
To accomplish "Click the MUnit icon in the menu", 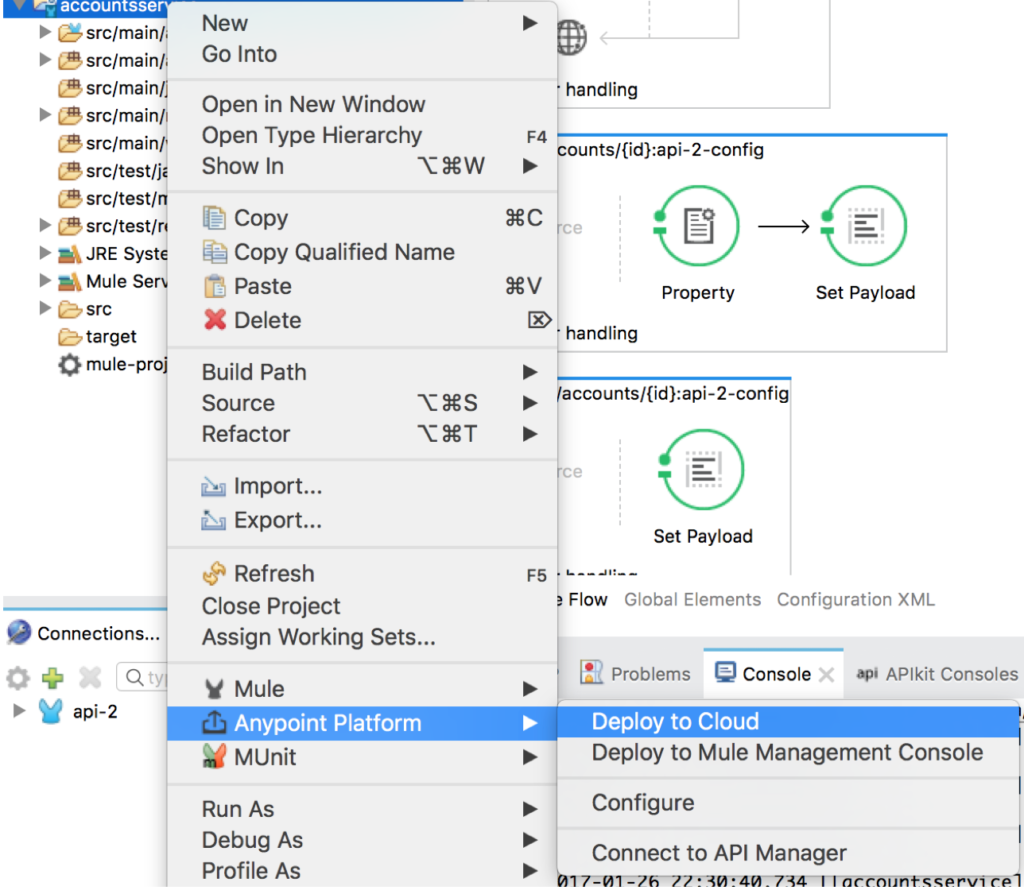I will (214, 757).
